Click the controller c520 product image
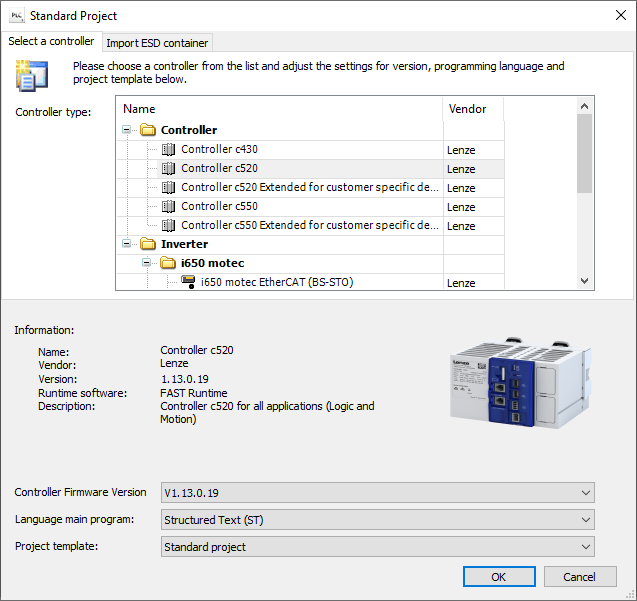Viewport: 637px width, 601px height. pos(521,382)
